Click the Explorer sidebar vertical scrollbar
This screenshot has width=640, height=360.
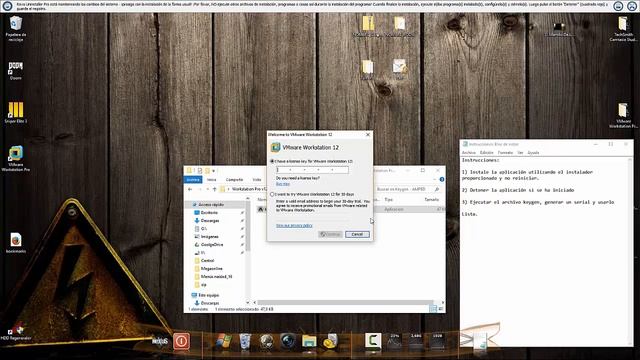click(x=247, y=225)
